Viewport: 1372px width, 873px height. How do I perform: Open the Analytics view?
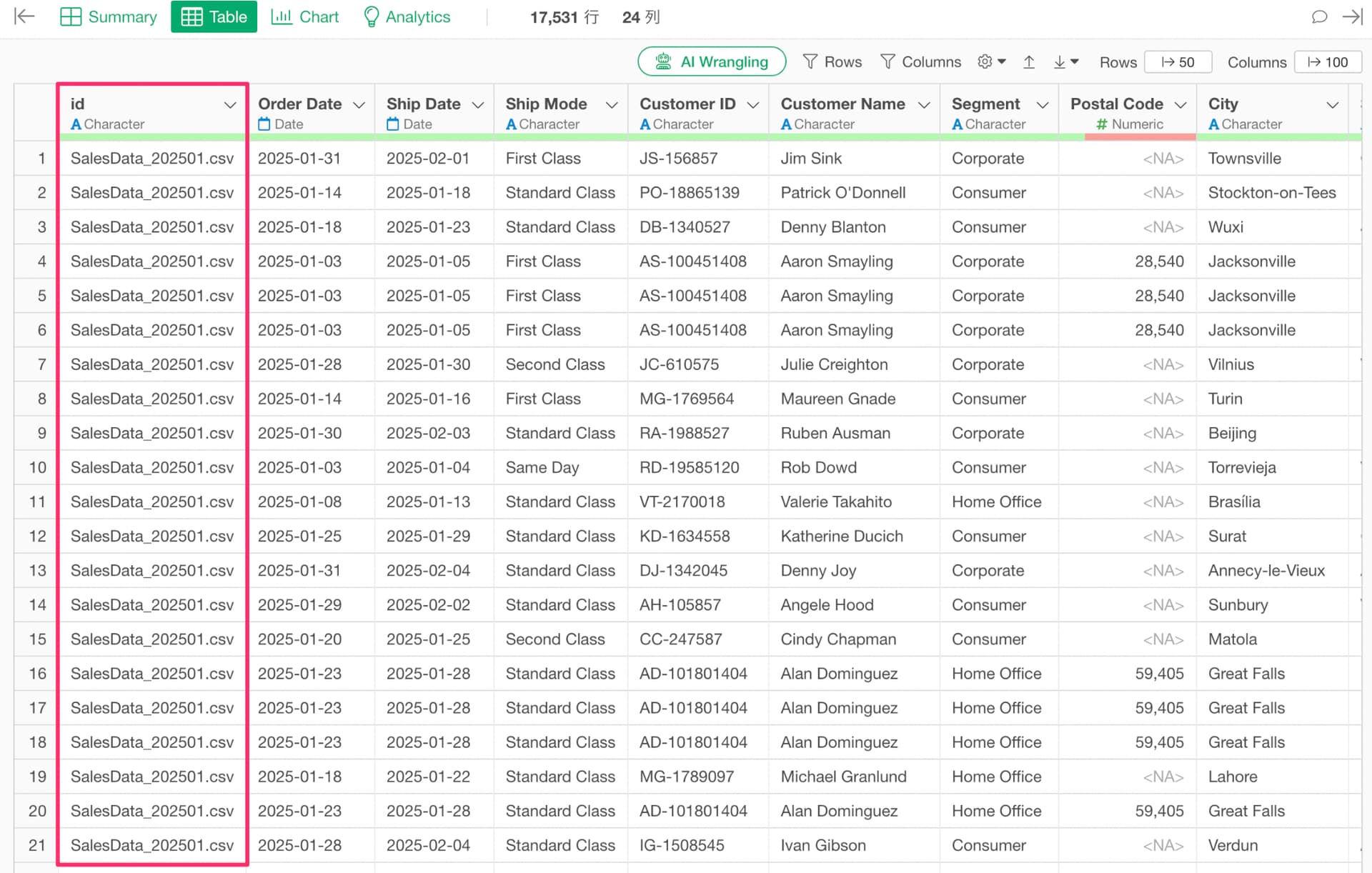[x=407, y=16]
